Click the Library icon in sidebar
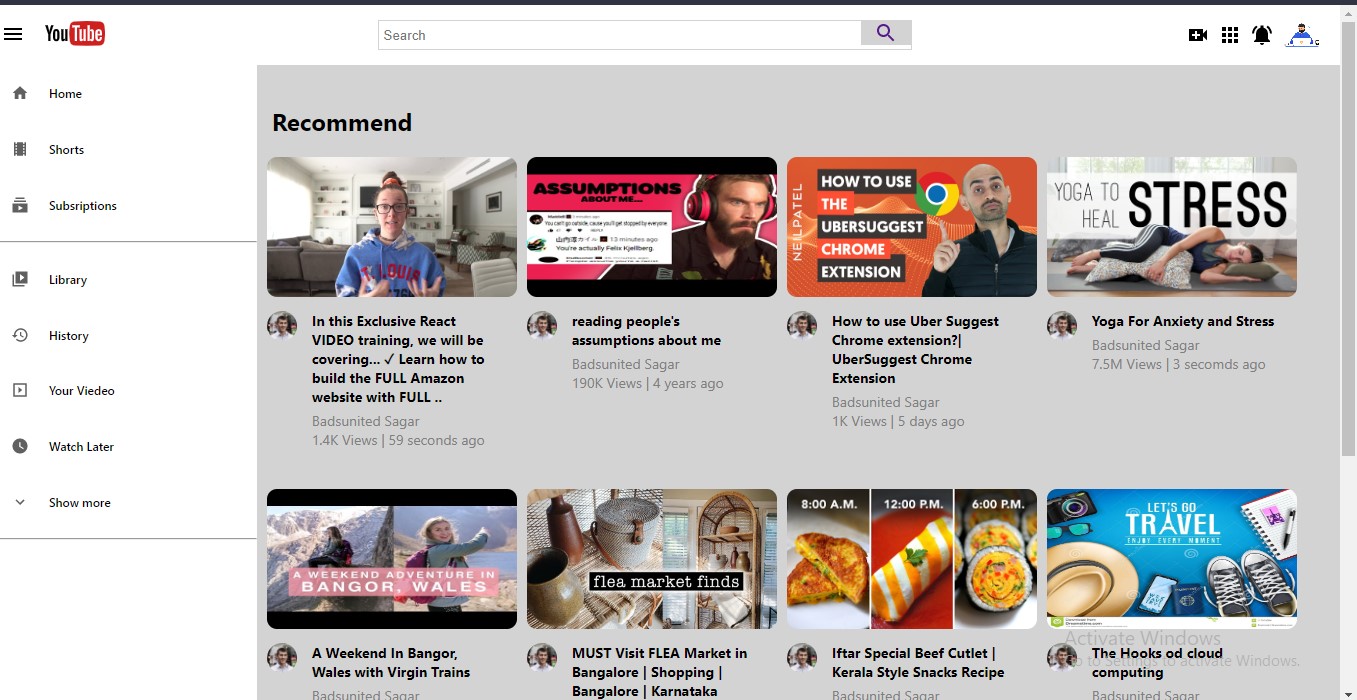Image resolution: width=1357 pixels, height=700 pixels. click(x=20, y=279)
